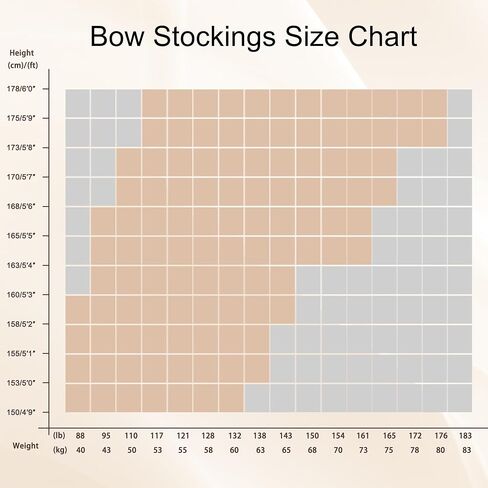Select the 150/4'9" height label
The height and width of the screenshot is (488, 488).
click(21, 412)
